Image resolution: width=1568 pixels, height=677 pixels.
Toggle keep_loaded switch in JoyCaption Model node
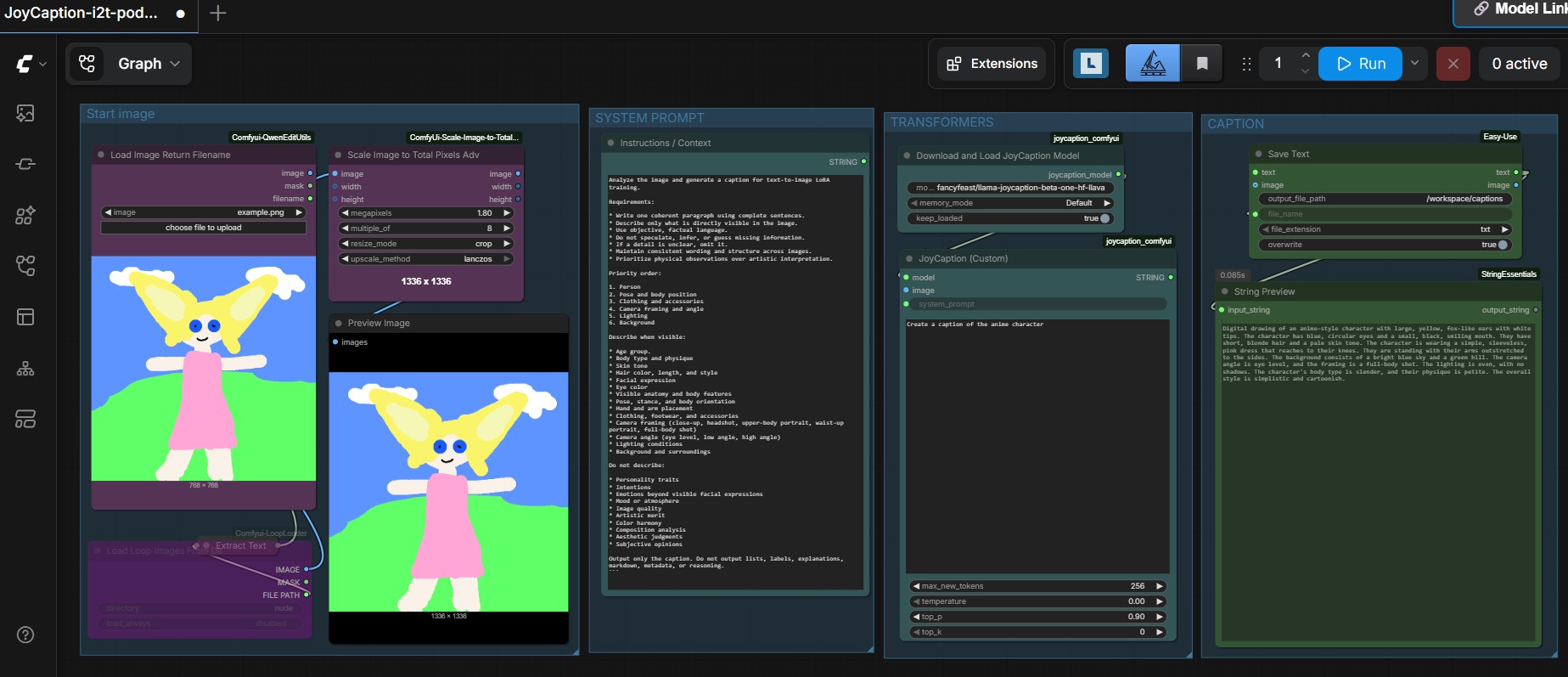tap(1104, 218)
